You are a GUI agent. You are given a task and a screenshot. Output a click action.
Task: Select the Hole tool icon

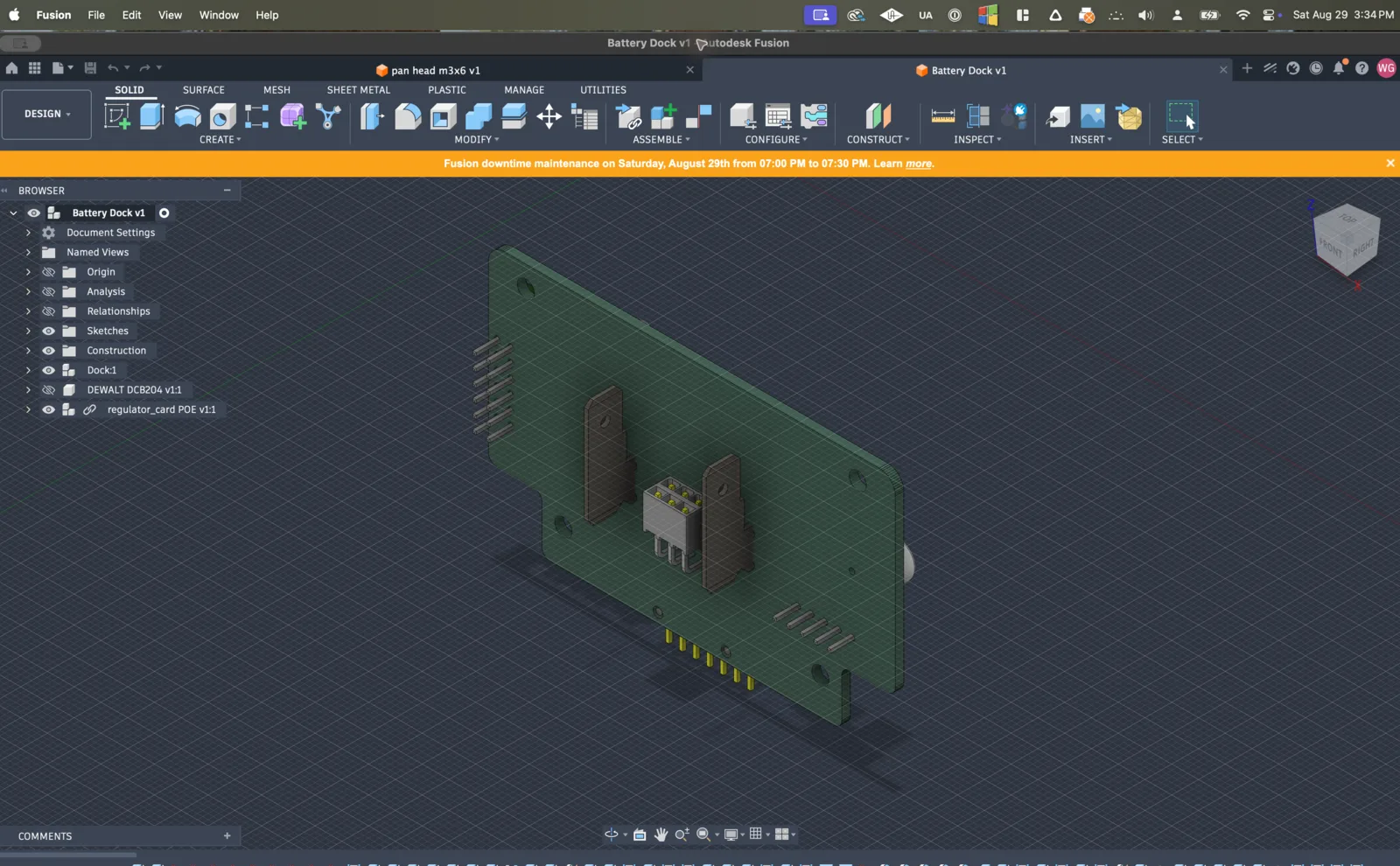[x=222, y=116]
